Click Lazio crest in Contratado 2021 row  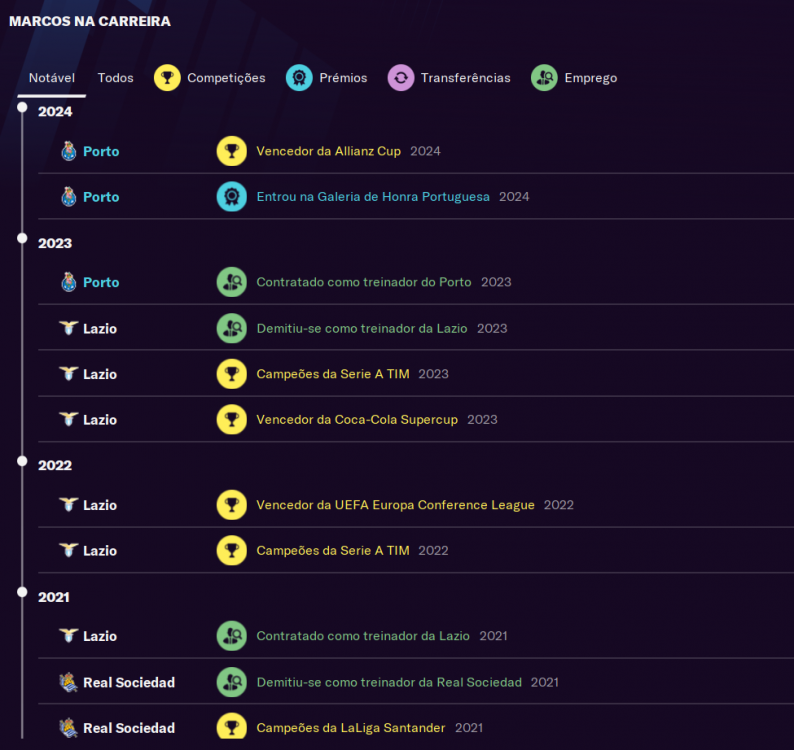coord(69,636)
